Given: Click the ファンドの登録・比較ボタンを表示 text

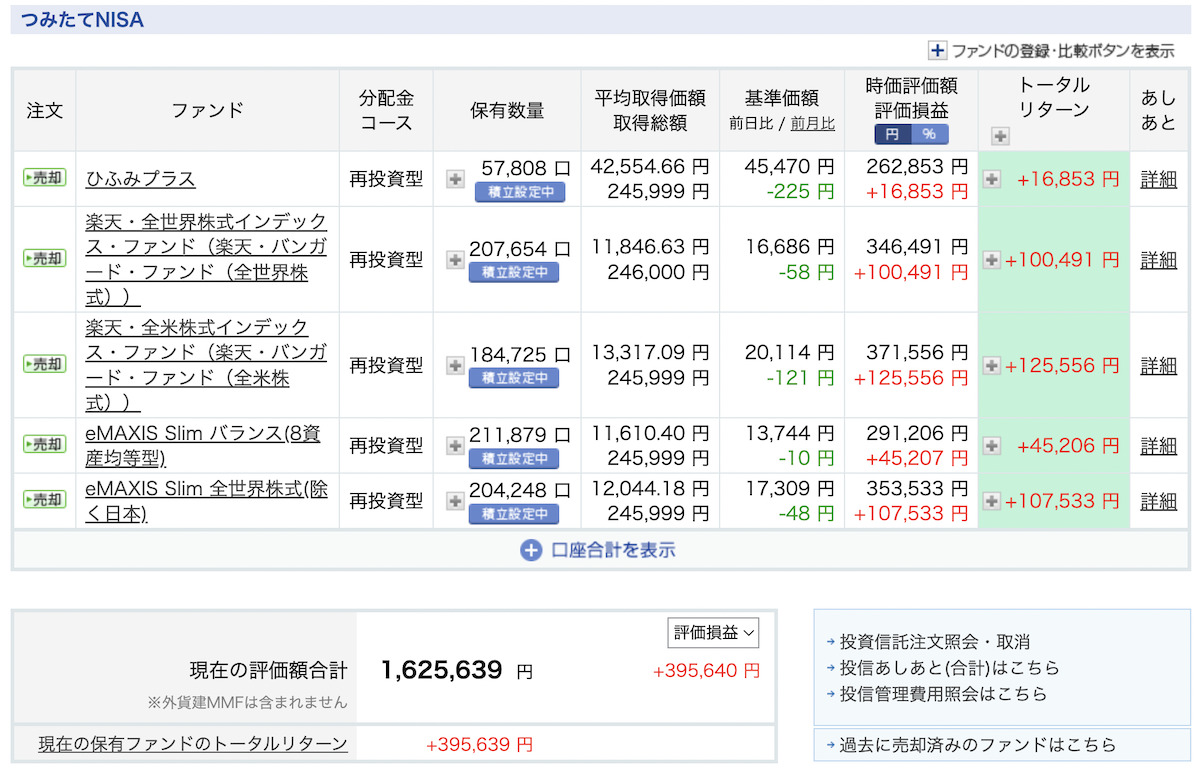Looking at the screenshot, I should point(1063,51).
